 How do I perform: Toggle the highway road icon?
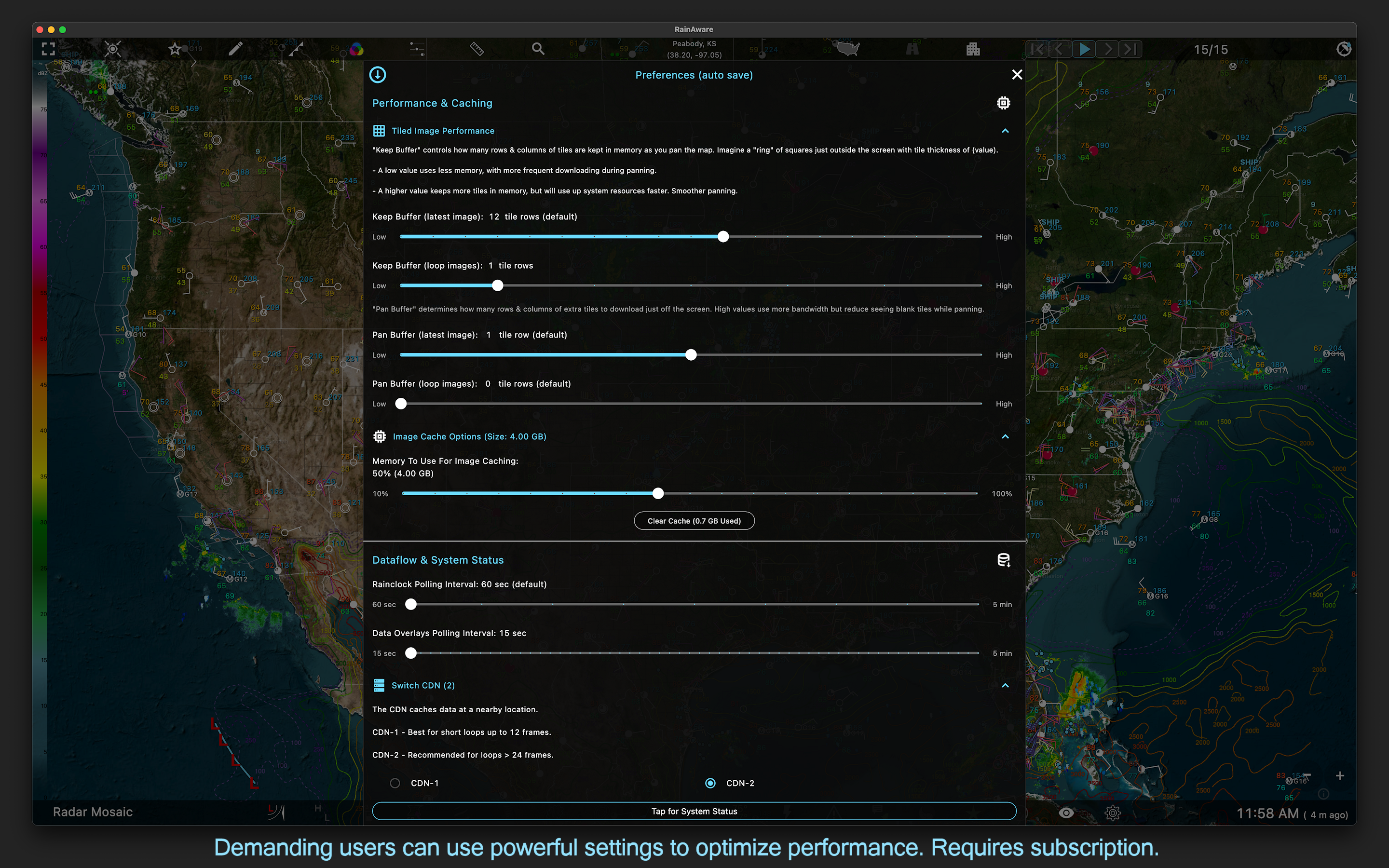[x=912, y=49]
